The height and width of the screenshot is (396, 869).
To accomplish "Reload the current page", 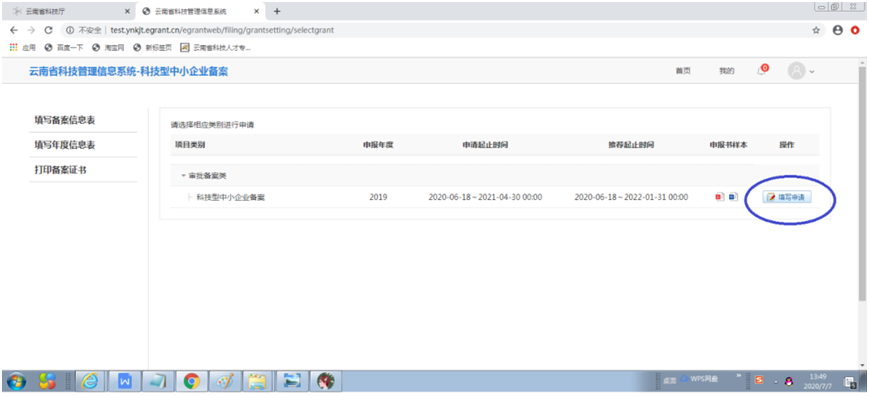I will [48, 30].
